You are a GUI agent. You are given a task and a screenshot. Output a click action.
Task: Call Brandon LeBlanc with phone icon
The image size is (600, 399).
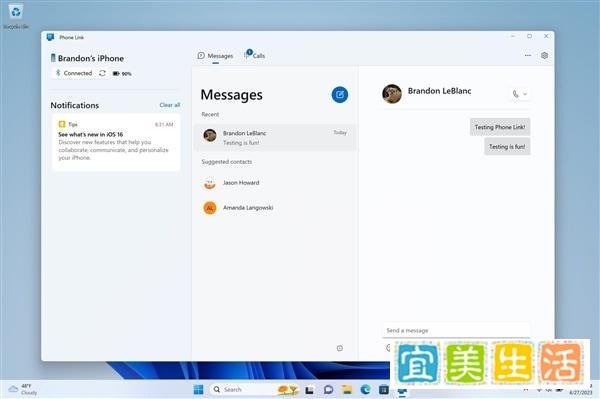point(515,94)
